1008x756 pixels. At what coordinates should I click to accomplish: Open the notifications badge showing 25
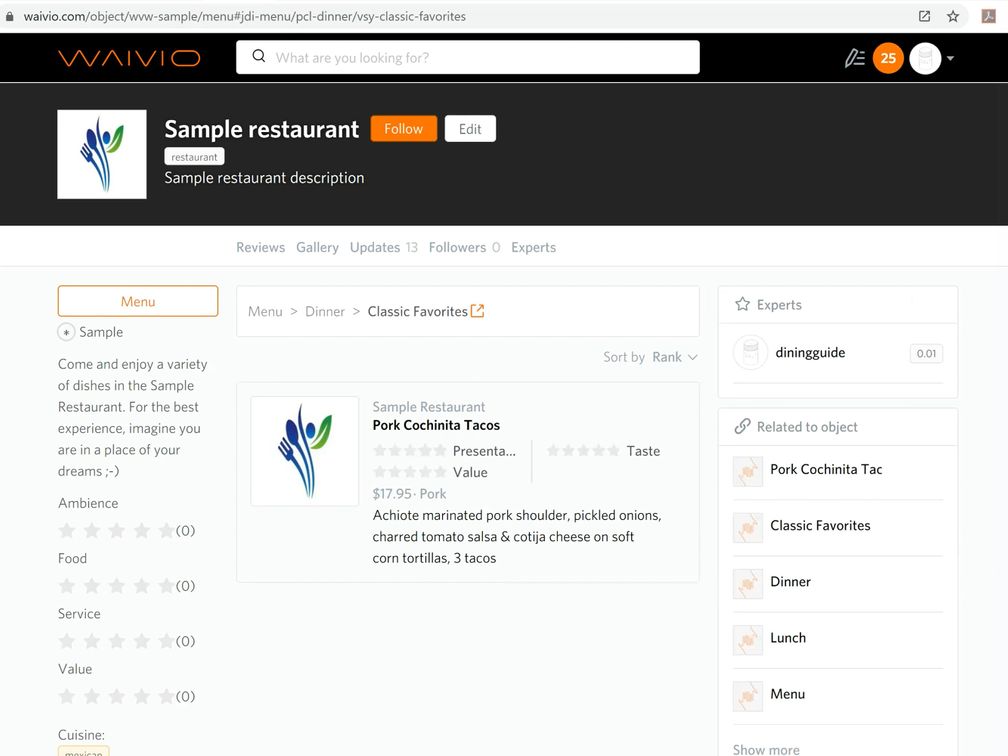pyautogui.click(x=888, y=58)
